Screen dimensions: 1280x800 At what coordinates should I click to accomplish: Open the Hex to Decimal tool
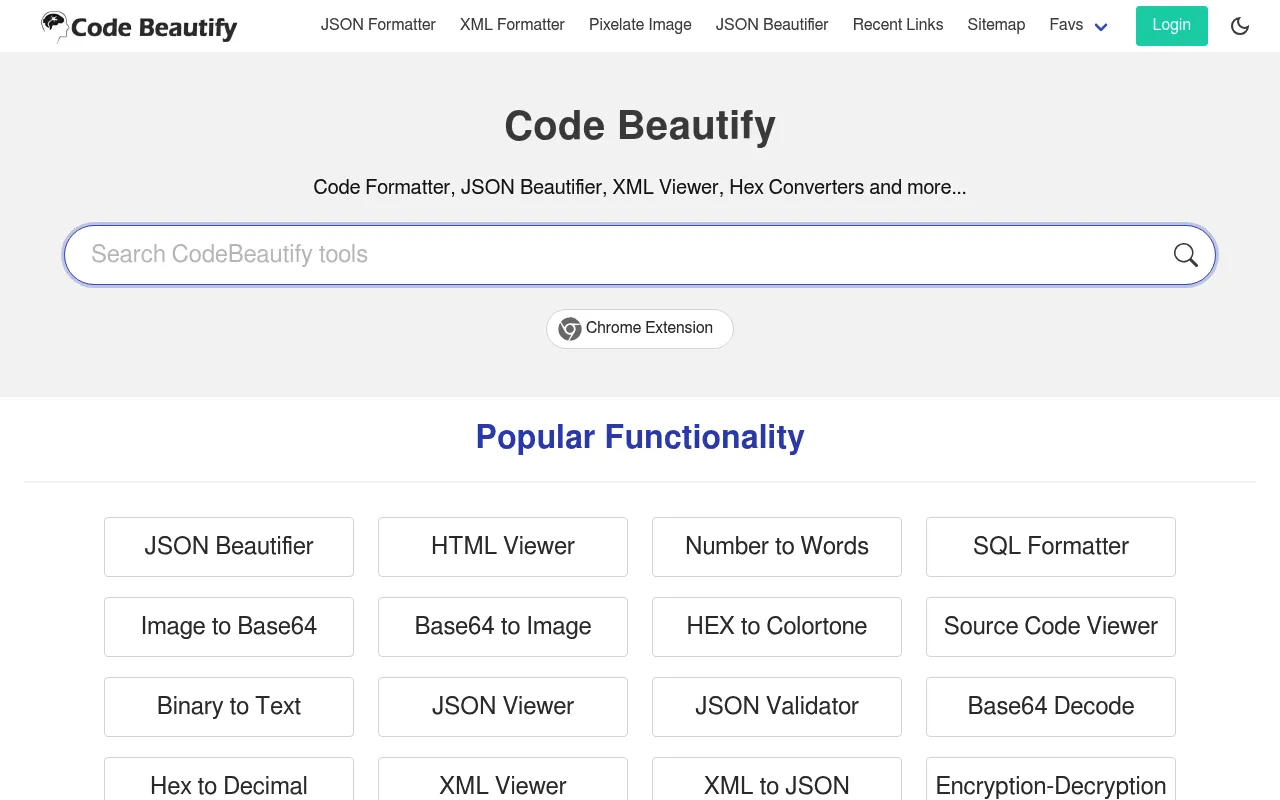229,780
